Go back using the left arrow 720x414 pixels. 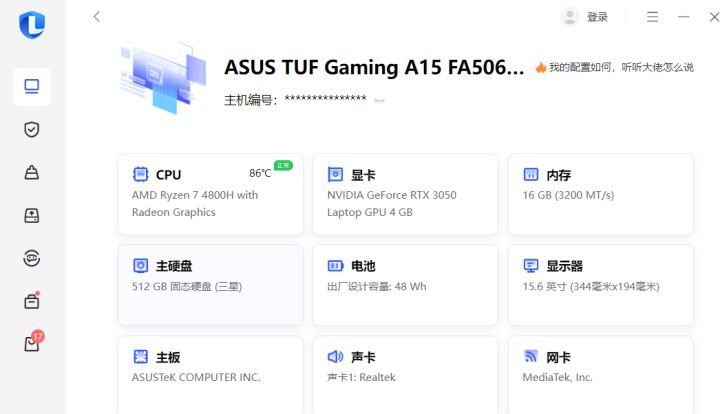pyautogui.click(x=96, y=17)
